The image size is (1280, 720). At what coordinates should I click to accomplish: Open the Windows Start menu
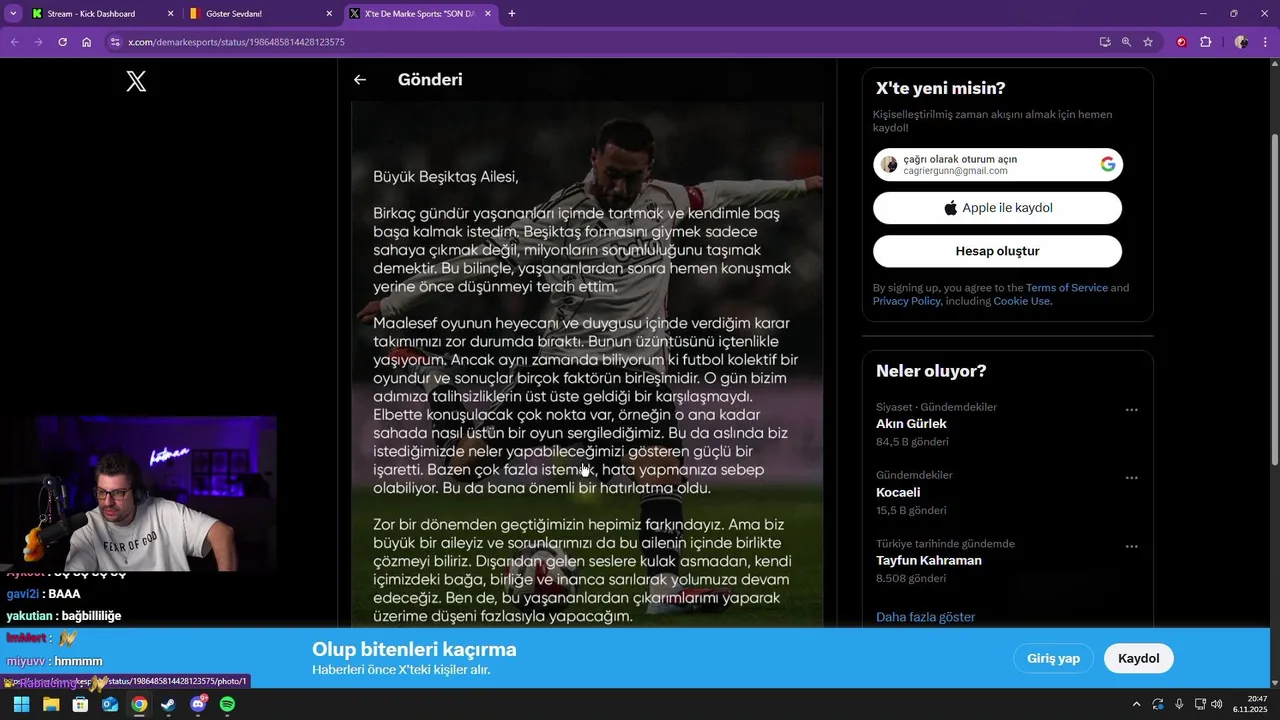click(x=21, y=704)
